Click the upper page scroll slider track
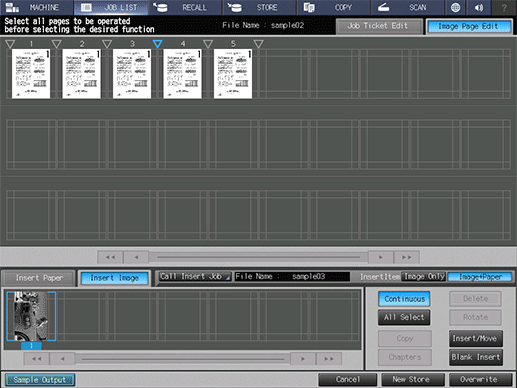Image resolution: width=517 pixels, height=388 pixels. pyautogui.click(x=258, y=257)
